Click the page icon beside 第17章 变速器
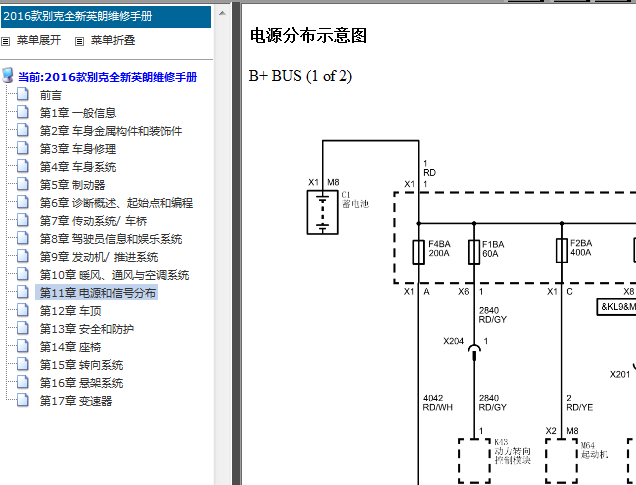Viewport: 636px width, 485px height. point(23,399)
